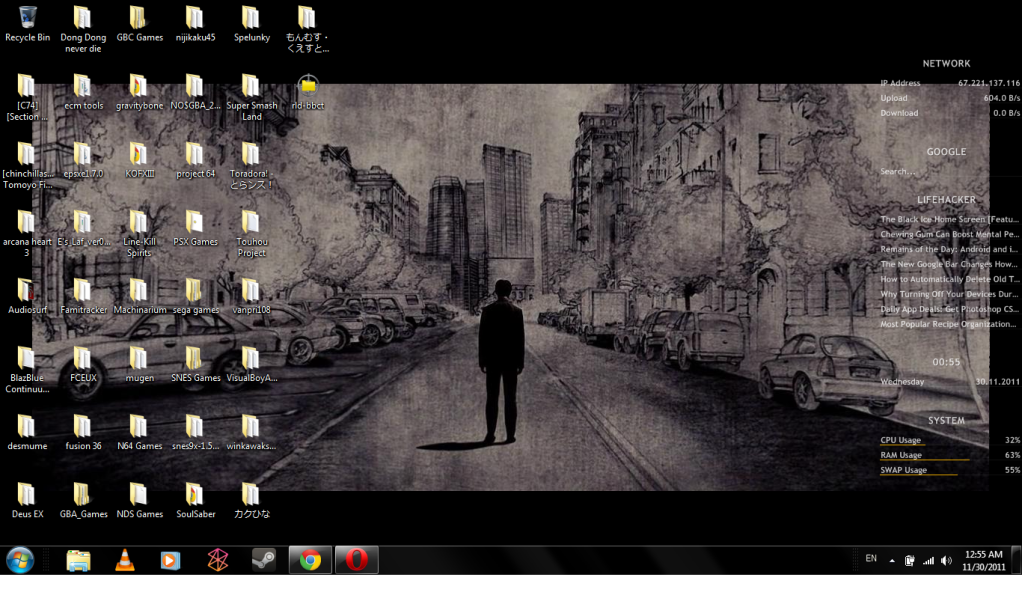Image resolution: width=1022 pixels, height=613 pixels.
Task: Open "Why Turning Off Your Devices" article
Action: point(949,294)
